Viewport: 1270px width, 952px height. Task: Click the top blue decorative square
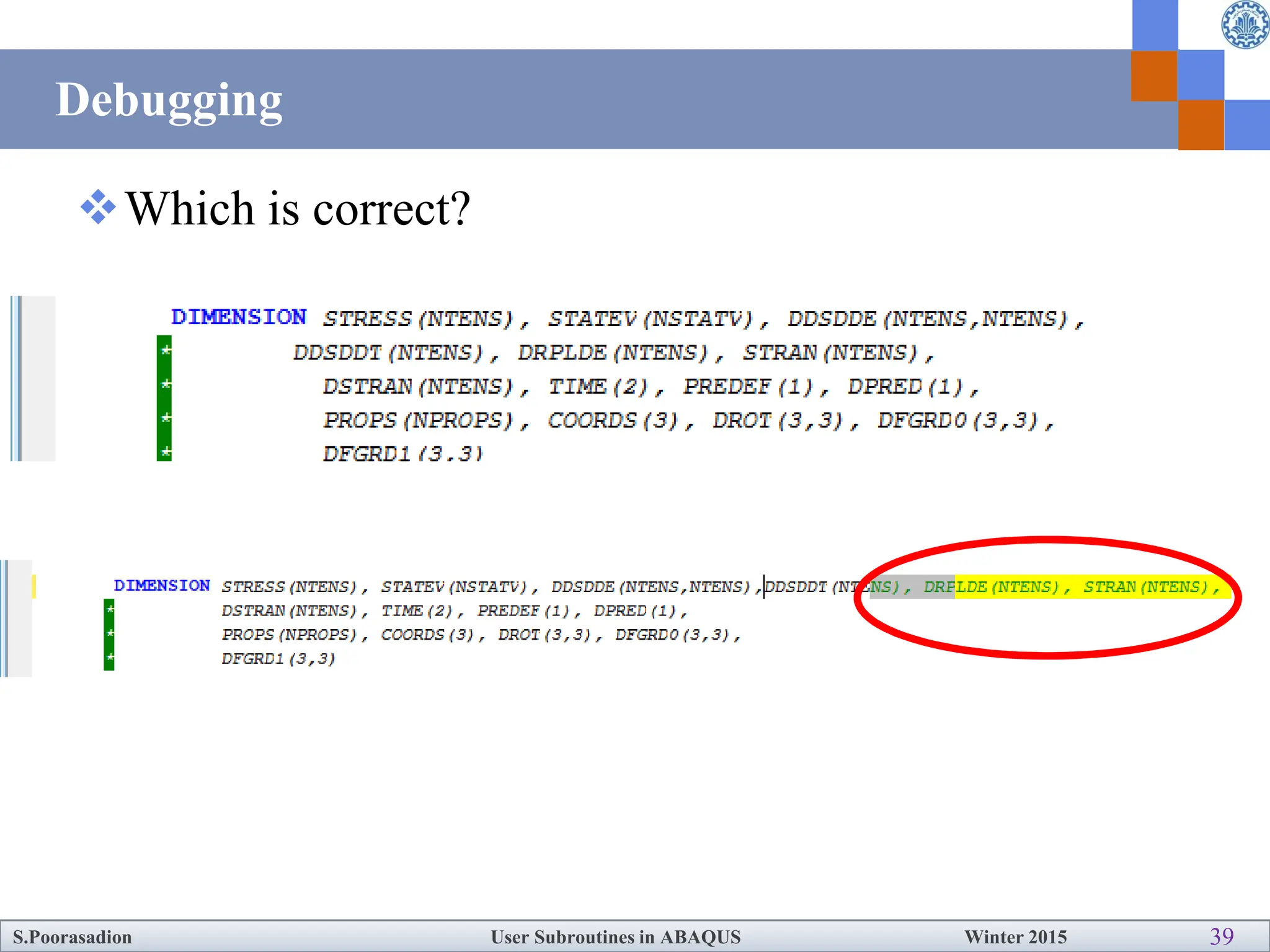[1155, 25]
